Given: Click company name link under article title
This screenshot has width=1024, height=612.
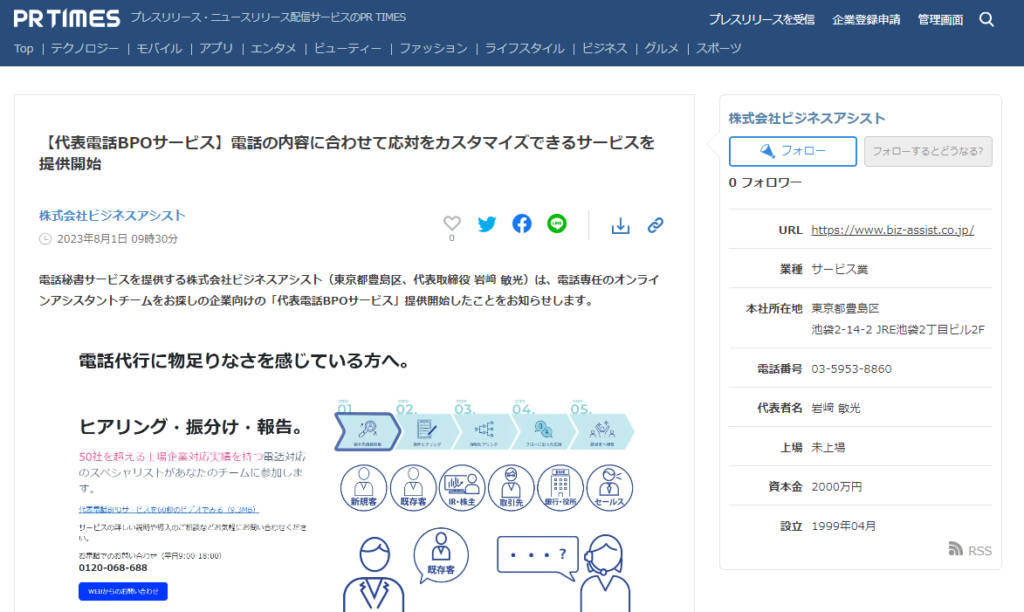Looking at the screenshot, I should pos(112,216).
